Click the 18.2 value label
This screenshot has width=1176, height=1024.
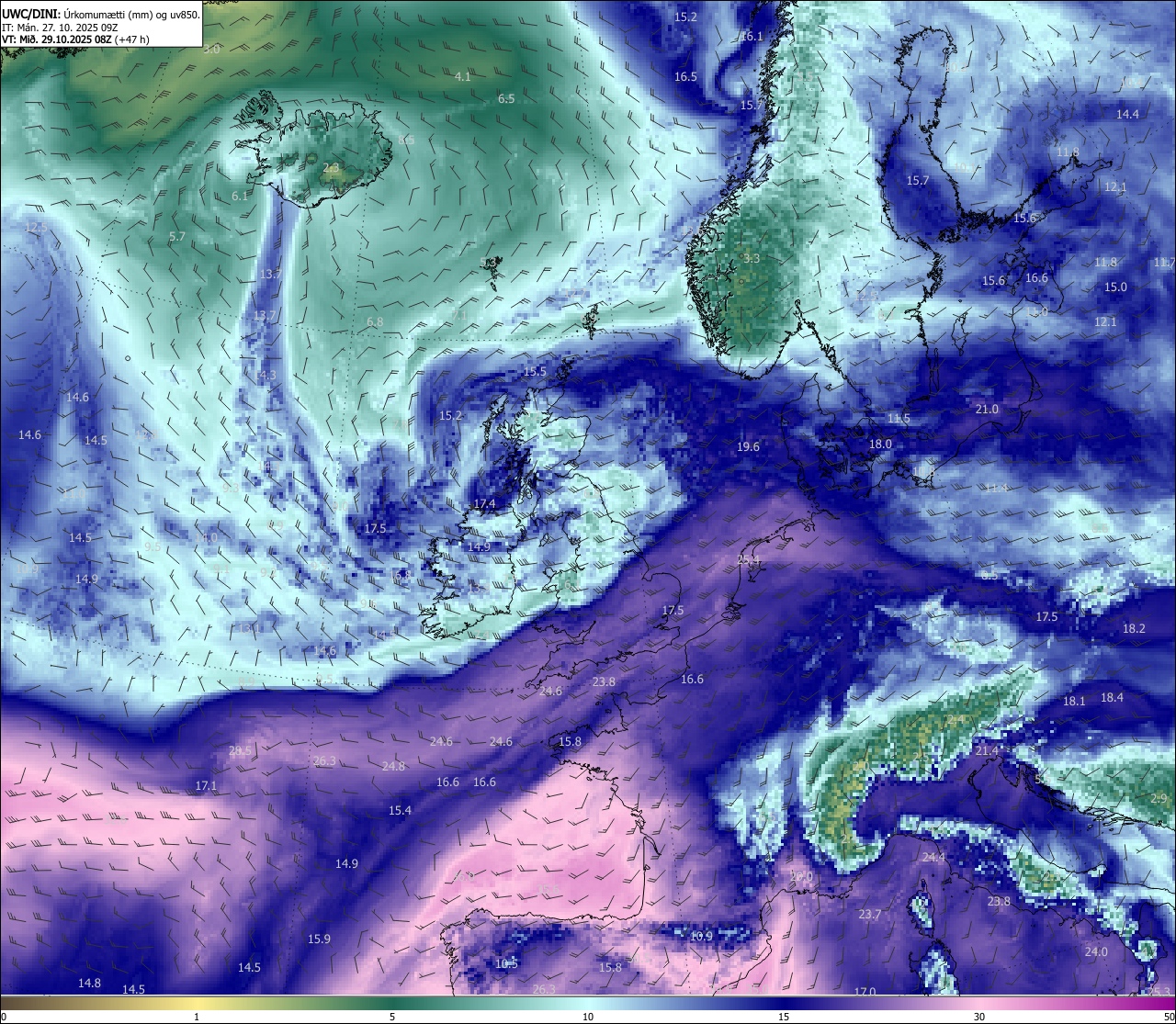[1135, 629]
